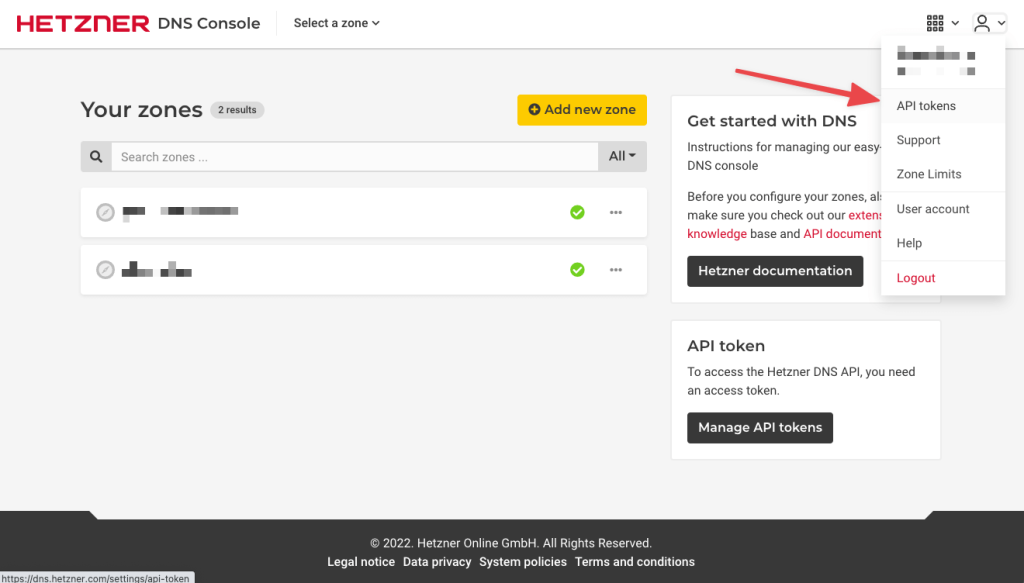Open the Data privacy footer link

[437, 561]
